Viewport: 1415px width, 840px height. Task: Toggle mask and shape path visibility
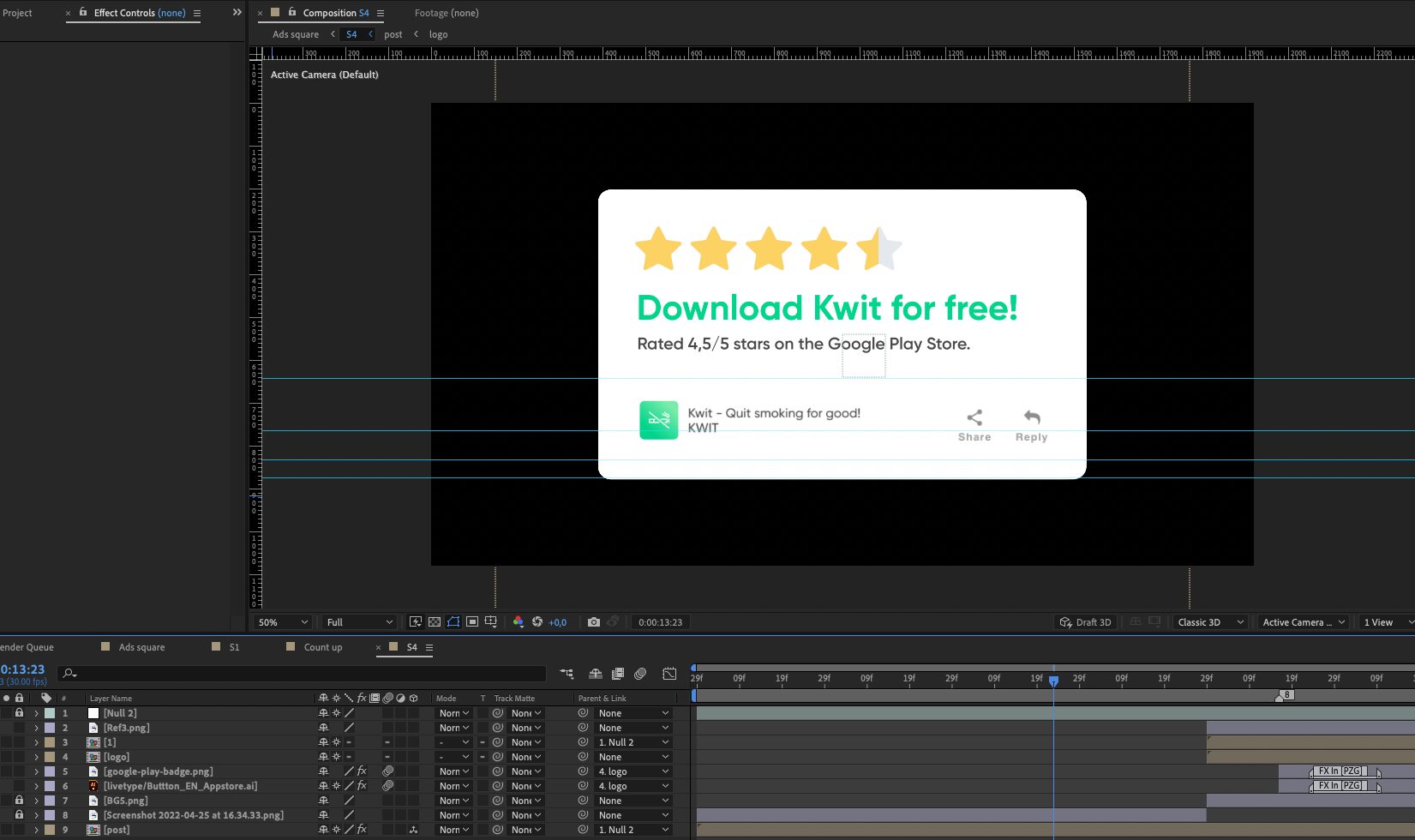click(x=453, y=622)
